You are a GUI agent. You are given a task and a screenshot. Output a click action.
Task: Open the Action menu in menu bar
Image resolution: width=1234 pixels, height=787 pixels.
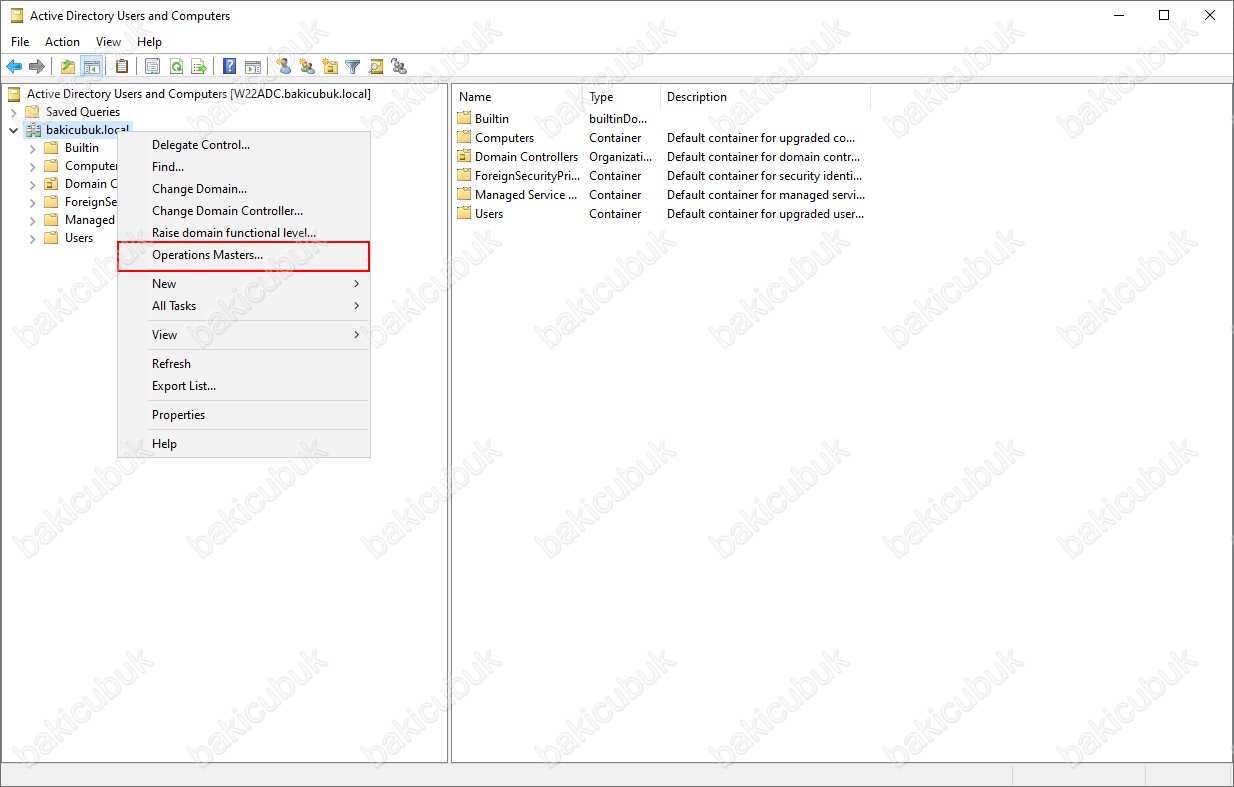[62, 42]
